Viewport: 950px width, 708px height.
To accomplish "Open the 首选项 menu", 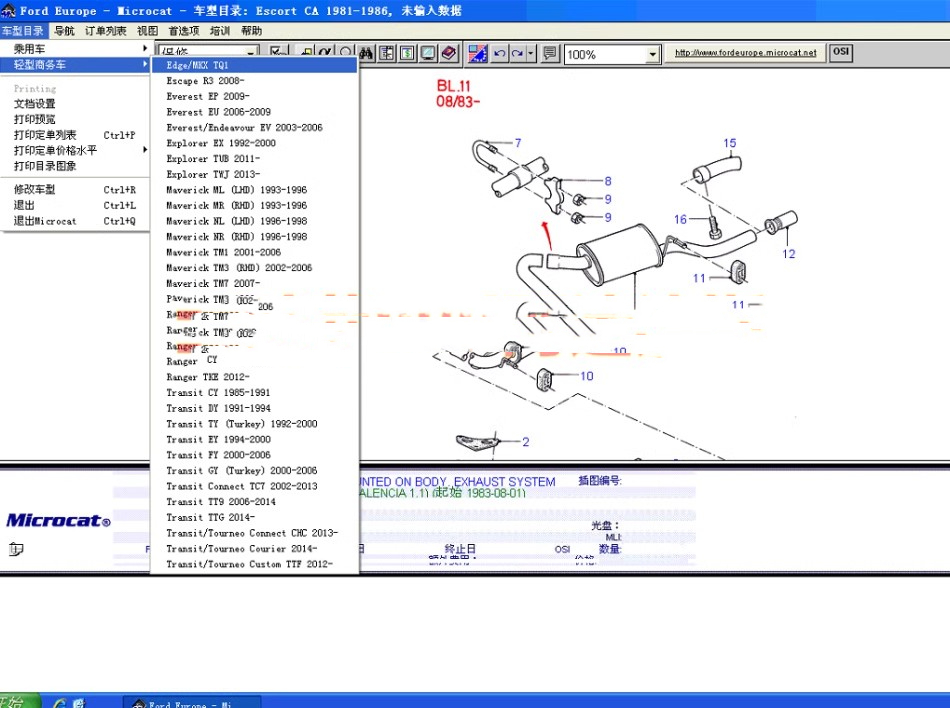I will click(184, 31).
